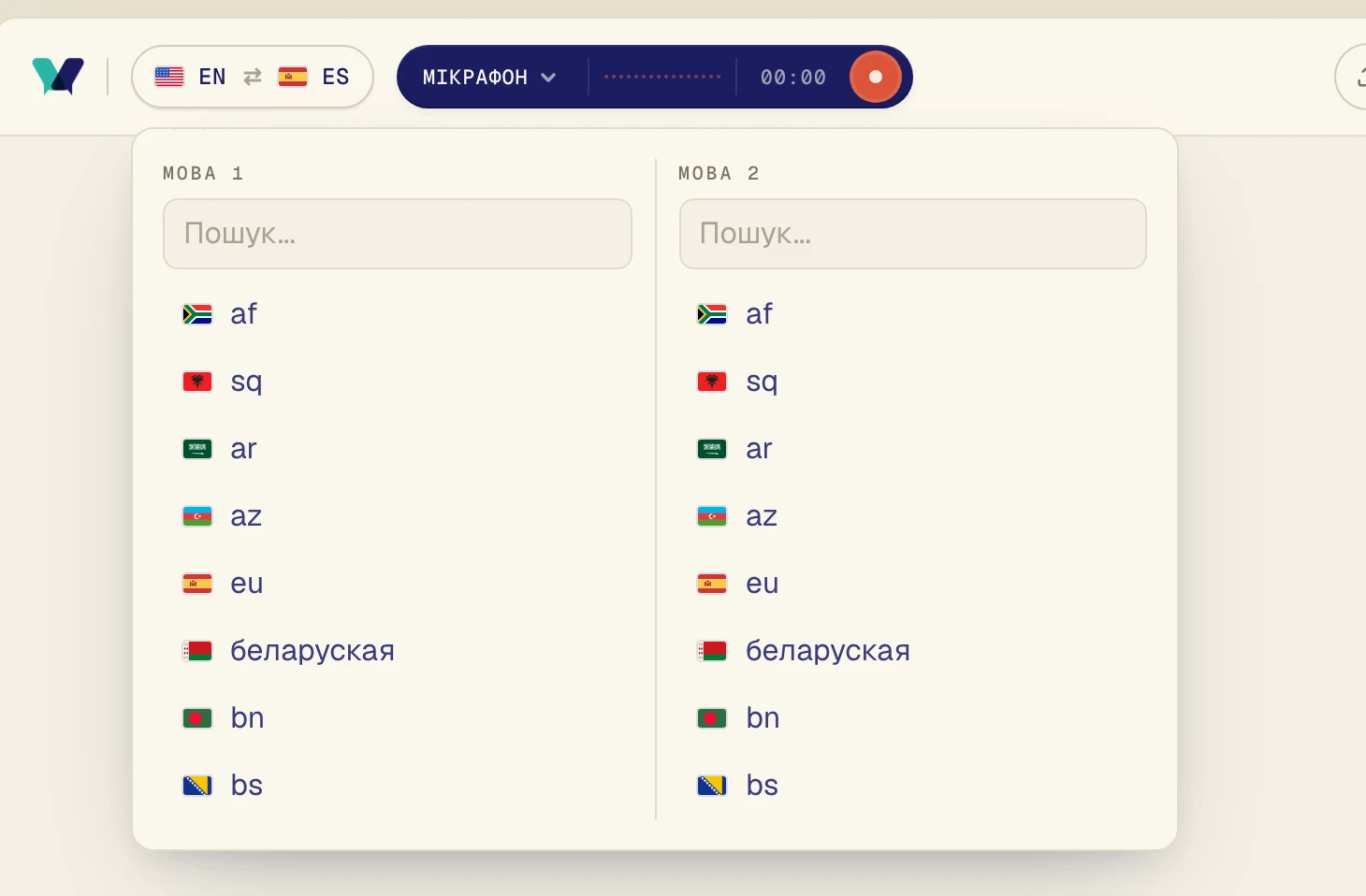The image size is (1366, 896).
Task: Open the EN–ES language pair selector
Action: tap(253, 77)
